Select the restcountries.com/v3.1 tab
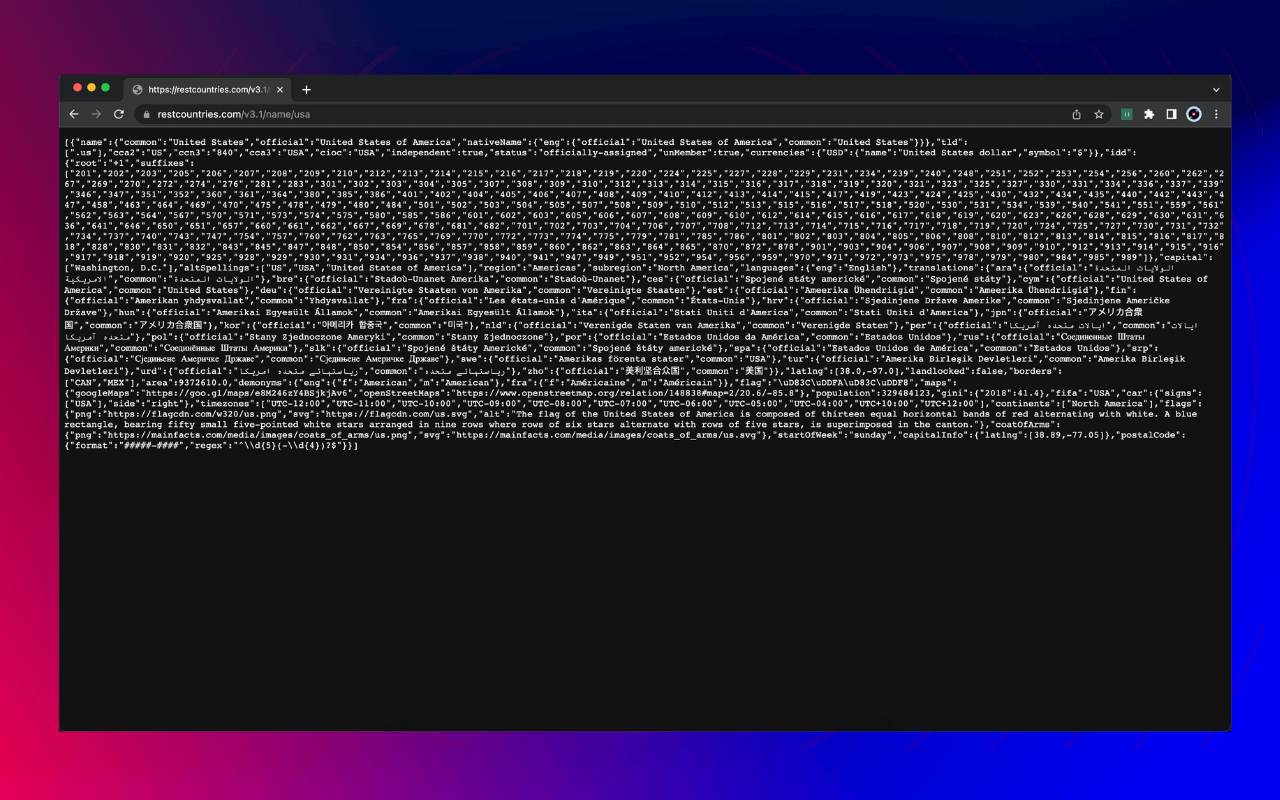This screenshot has width=1280, height=800. tap(205, 88)
